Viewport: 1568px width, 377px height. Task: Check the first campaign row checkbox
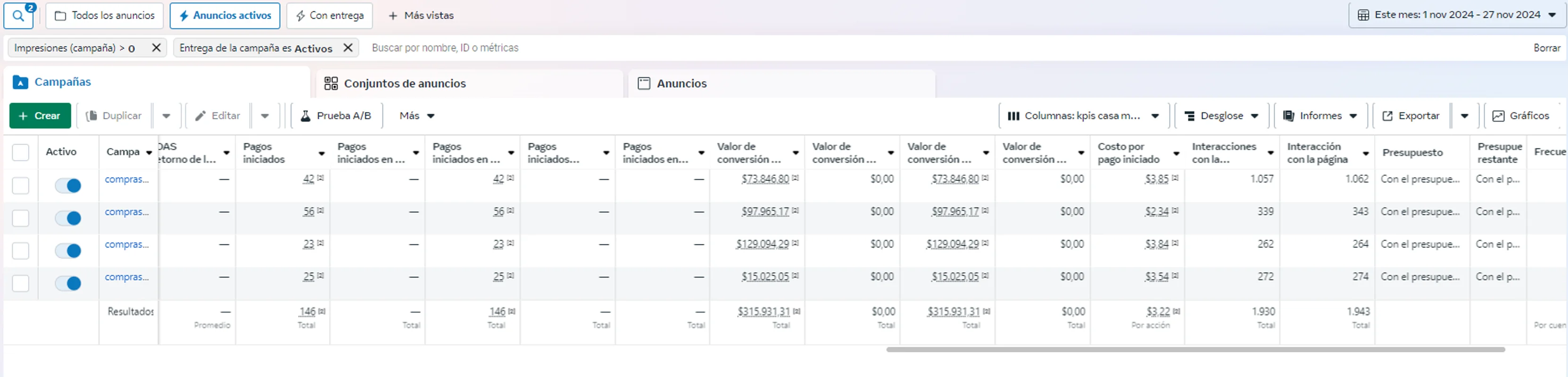21,186
